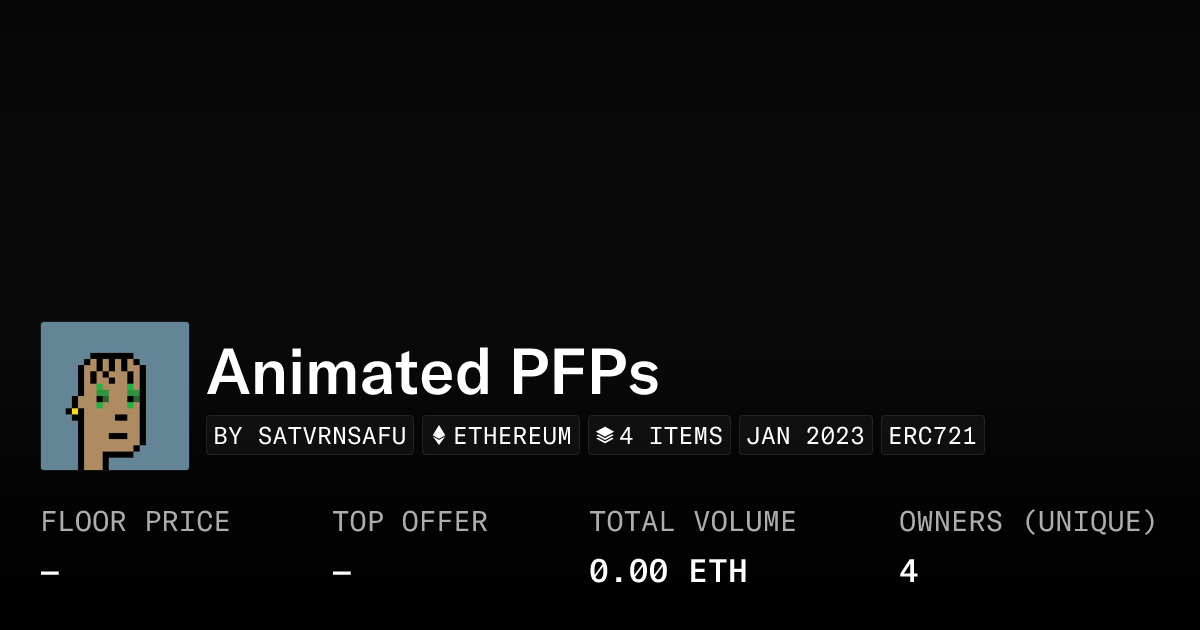Select the Animated PFPs collection title
Viewport: 1200px width, 630px height.
coord(433,373)
